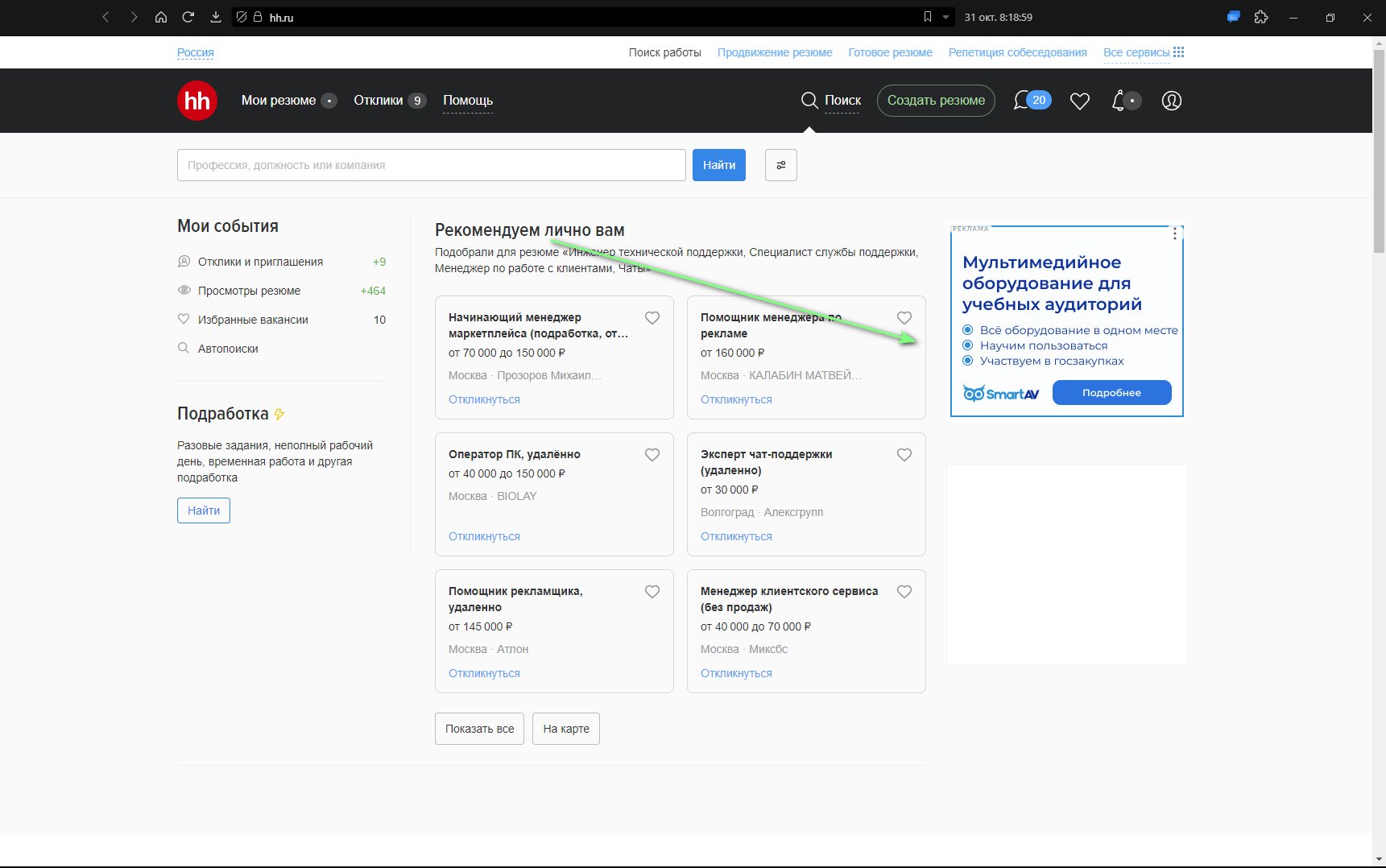This screenshot has width=1386, height=868.
Task: Open the Все сервисы grid icon
Action: (1179, 52)
